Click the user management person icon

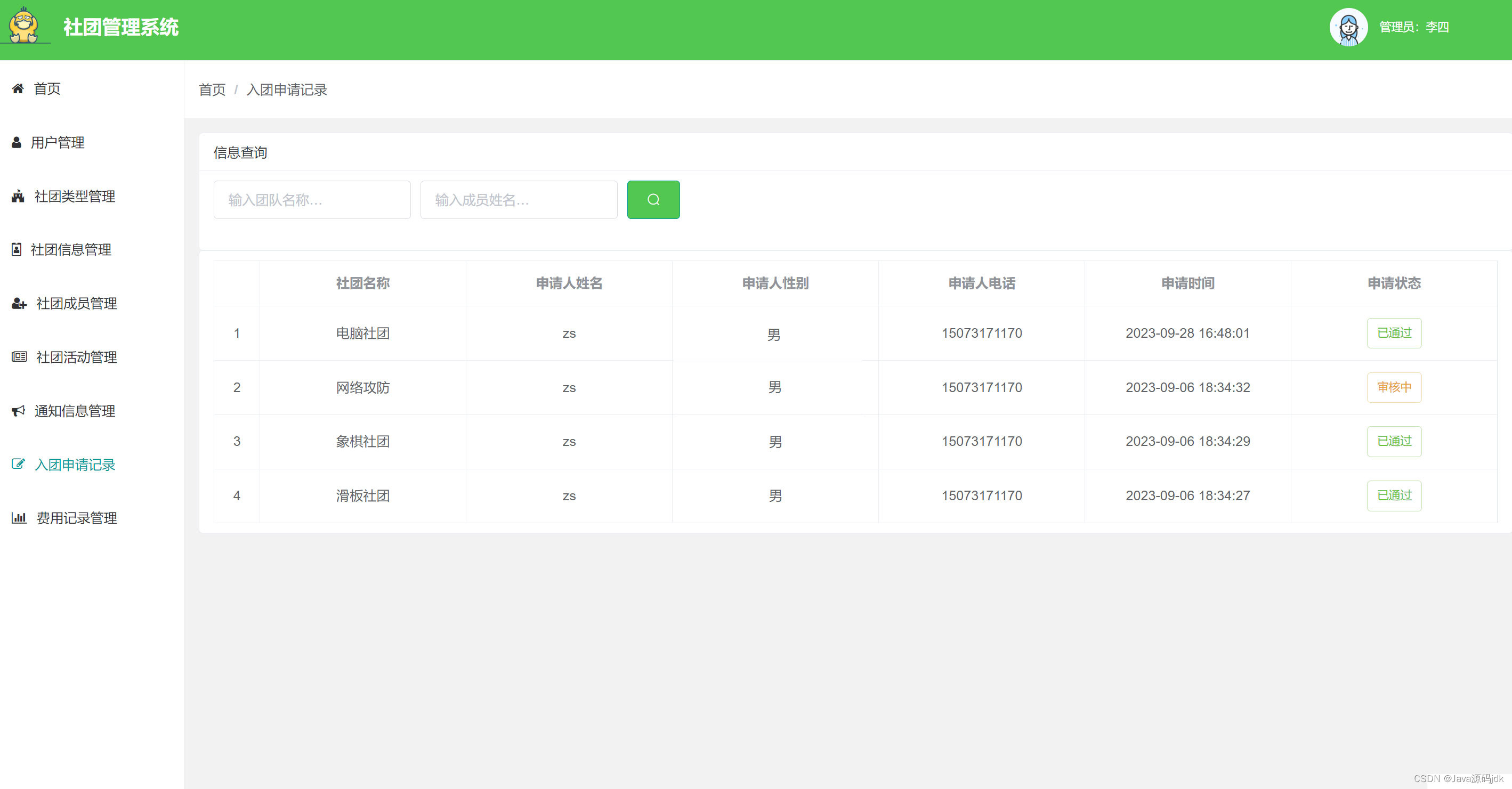pos(17,143)
